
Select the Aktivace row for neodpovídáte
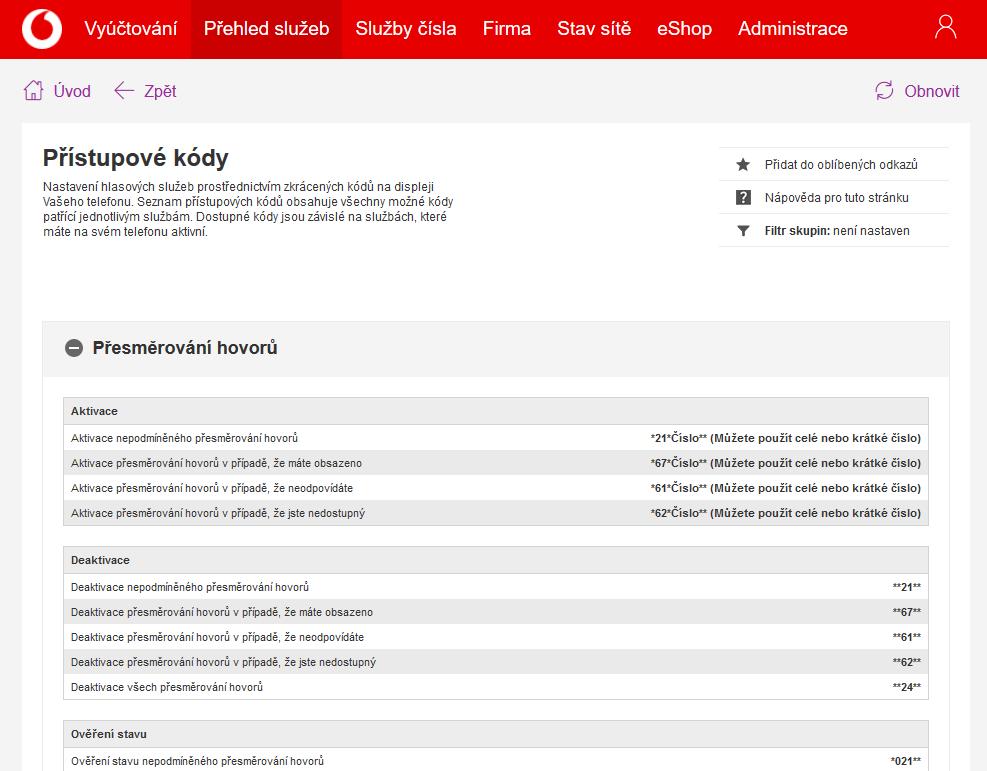click(495, 488)
